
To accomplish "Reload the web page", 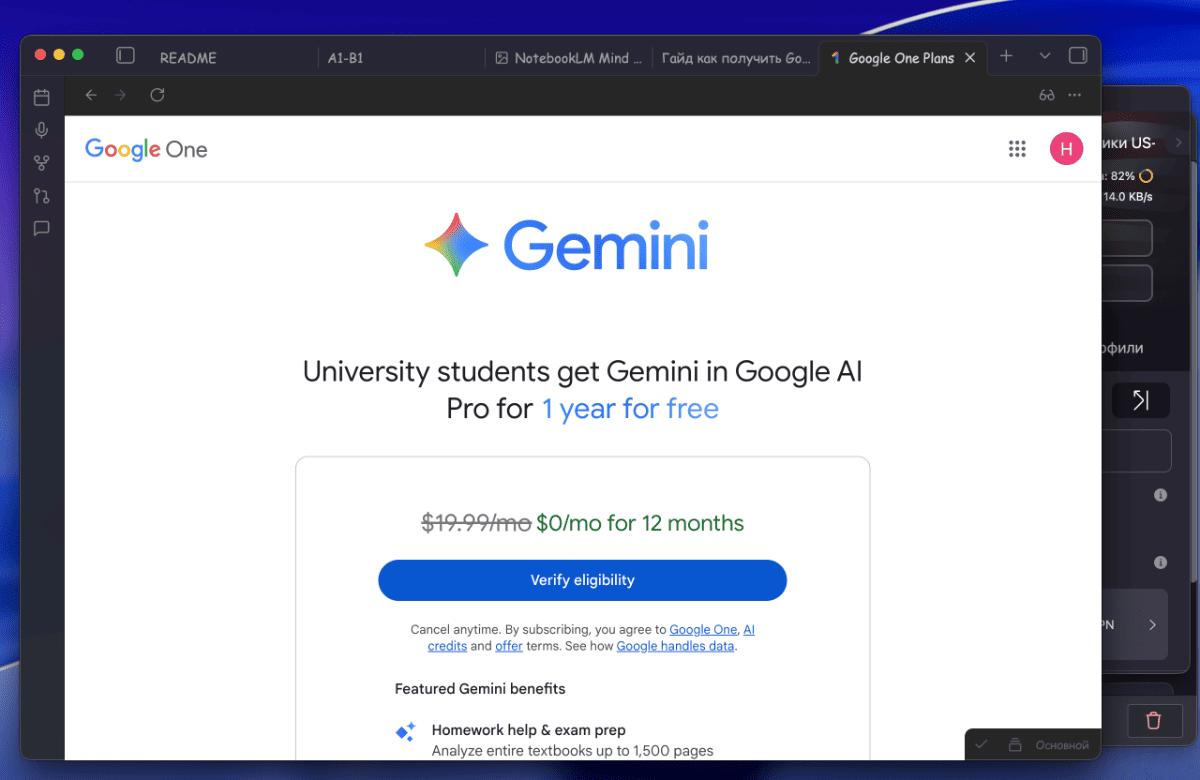I will (157, 95).
